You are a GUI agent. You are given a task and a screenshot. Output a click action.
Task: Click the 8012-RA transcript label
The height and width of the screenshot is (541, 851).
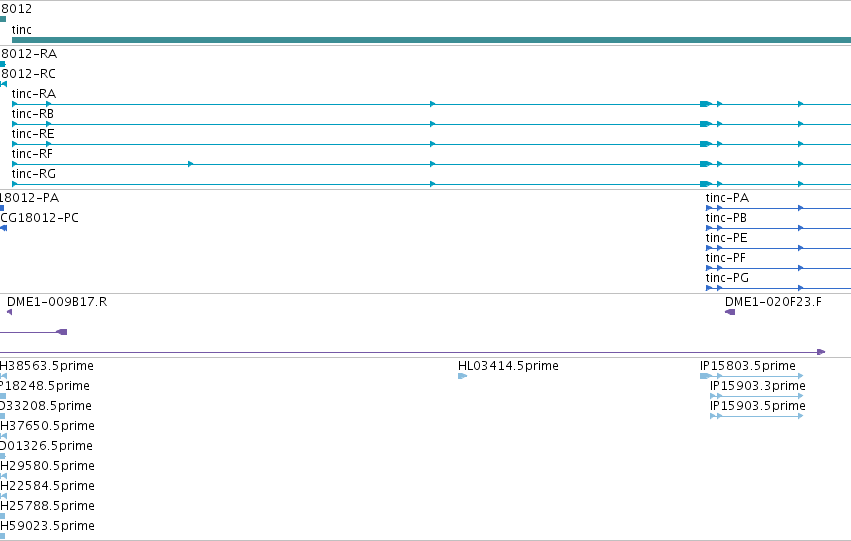coord(29,54)
